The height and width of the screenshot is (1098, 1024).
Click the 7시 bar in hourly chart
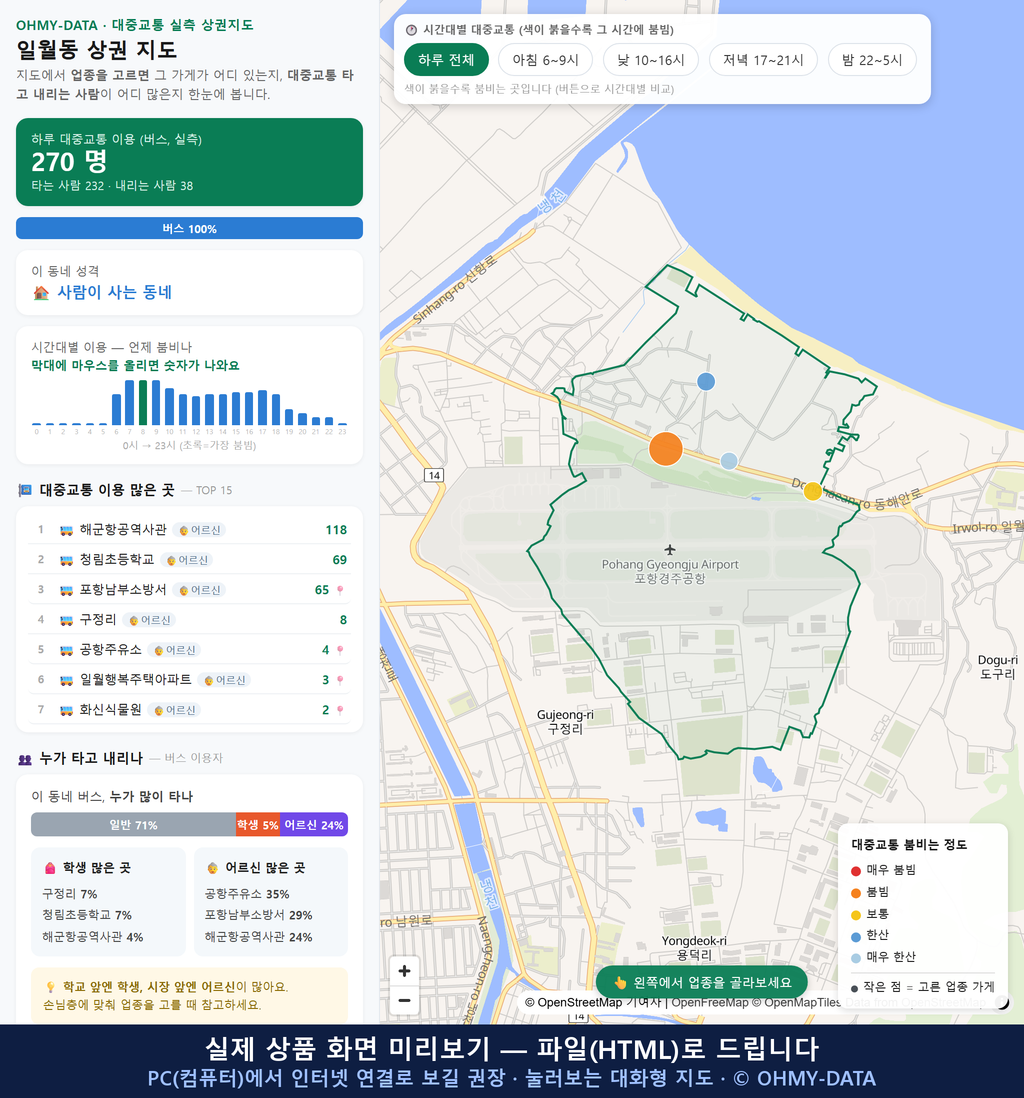(x=130, y=403)
